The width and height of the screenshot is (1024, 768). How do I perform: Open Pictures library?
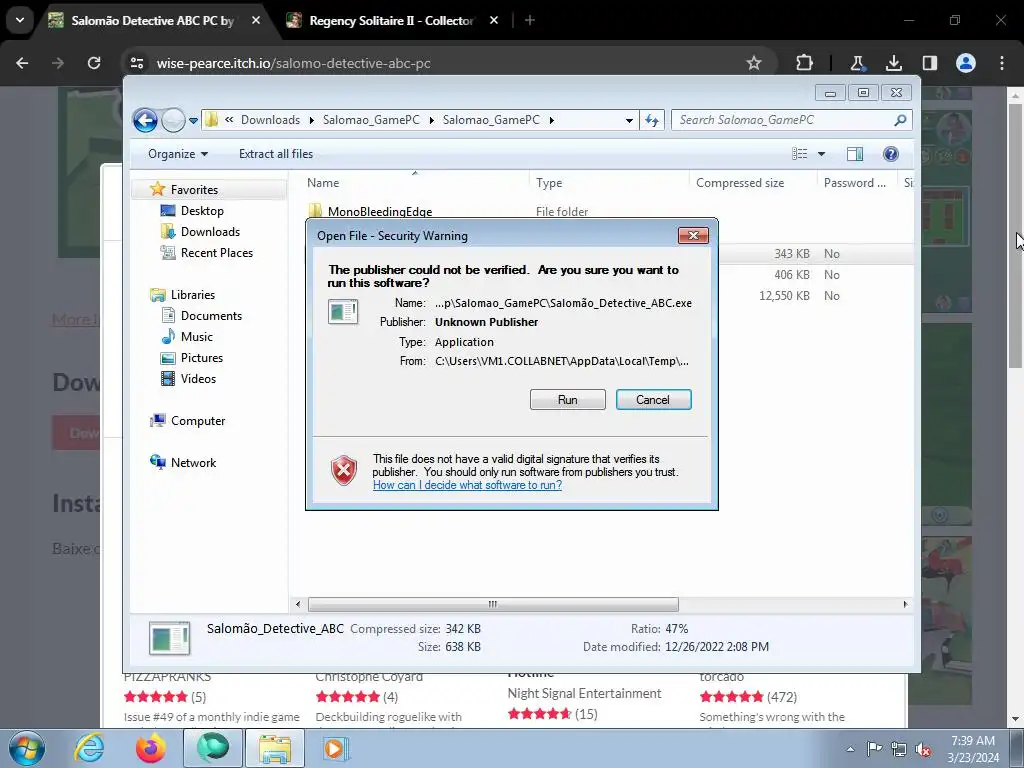[201, 358]
